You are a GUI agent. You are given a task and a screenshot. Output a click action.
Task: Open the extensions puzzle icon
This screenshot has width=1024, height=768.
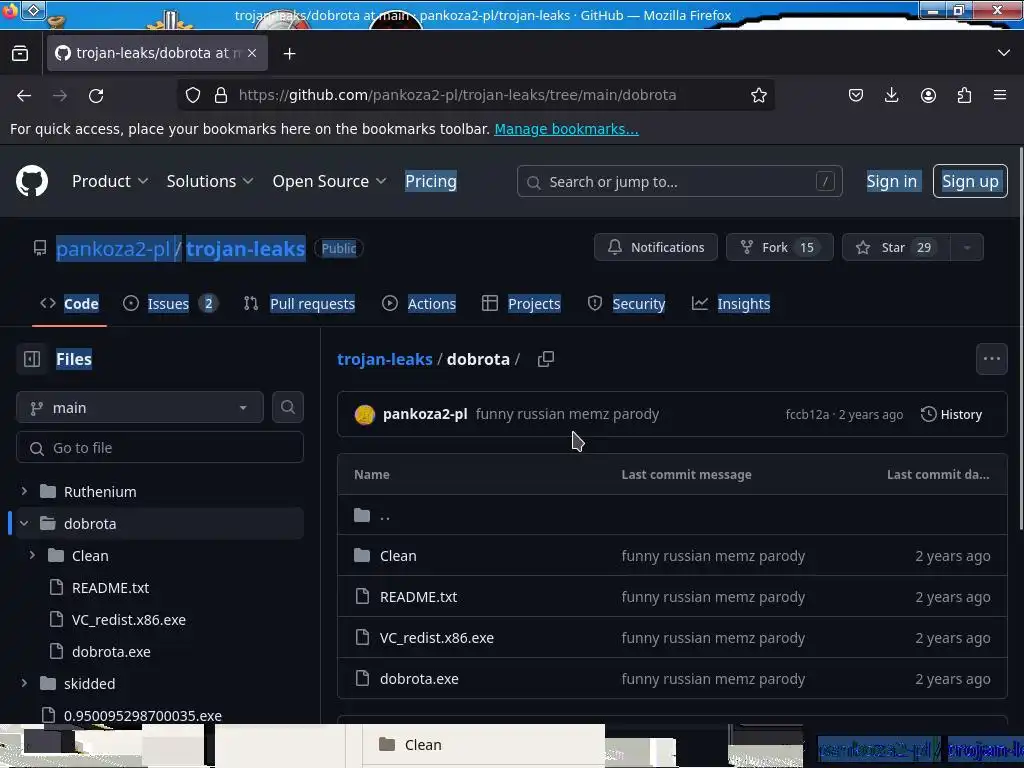point(965,95)
